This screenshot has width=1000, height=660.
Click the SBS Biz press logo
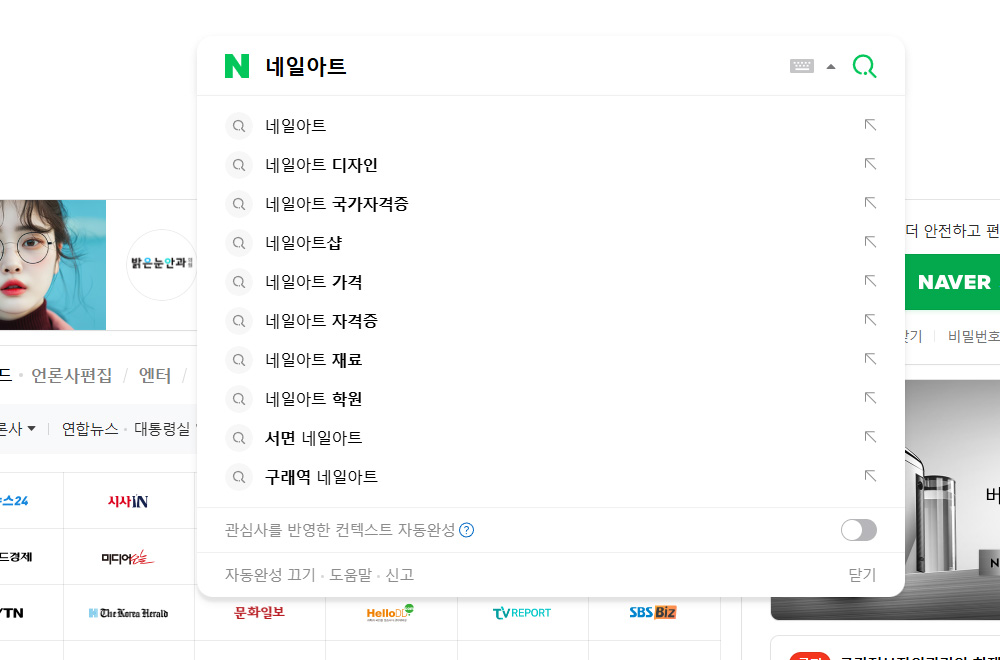(x=653, y=612)
